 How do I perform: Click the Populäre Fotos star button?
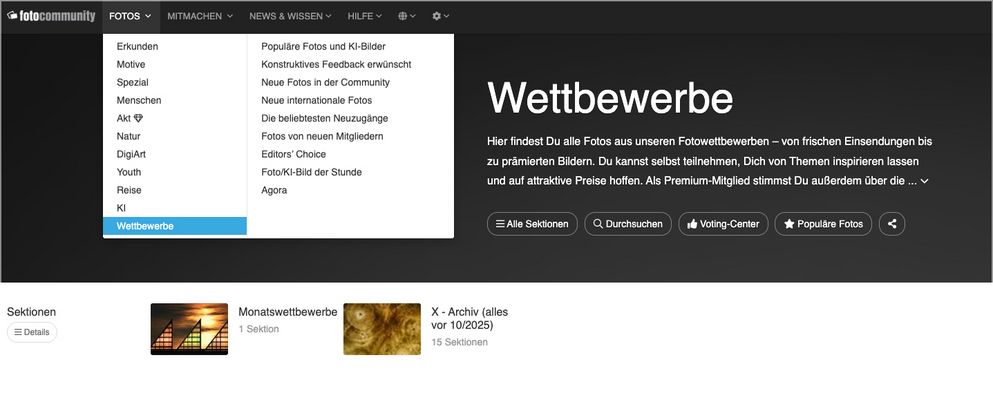(x=823, y=223)
